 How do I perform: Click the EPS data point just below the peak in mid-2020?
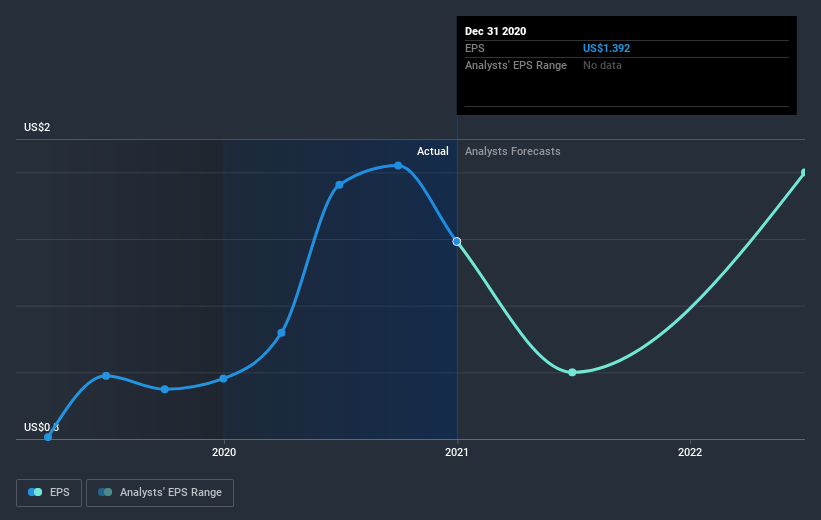339,185
